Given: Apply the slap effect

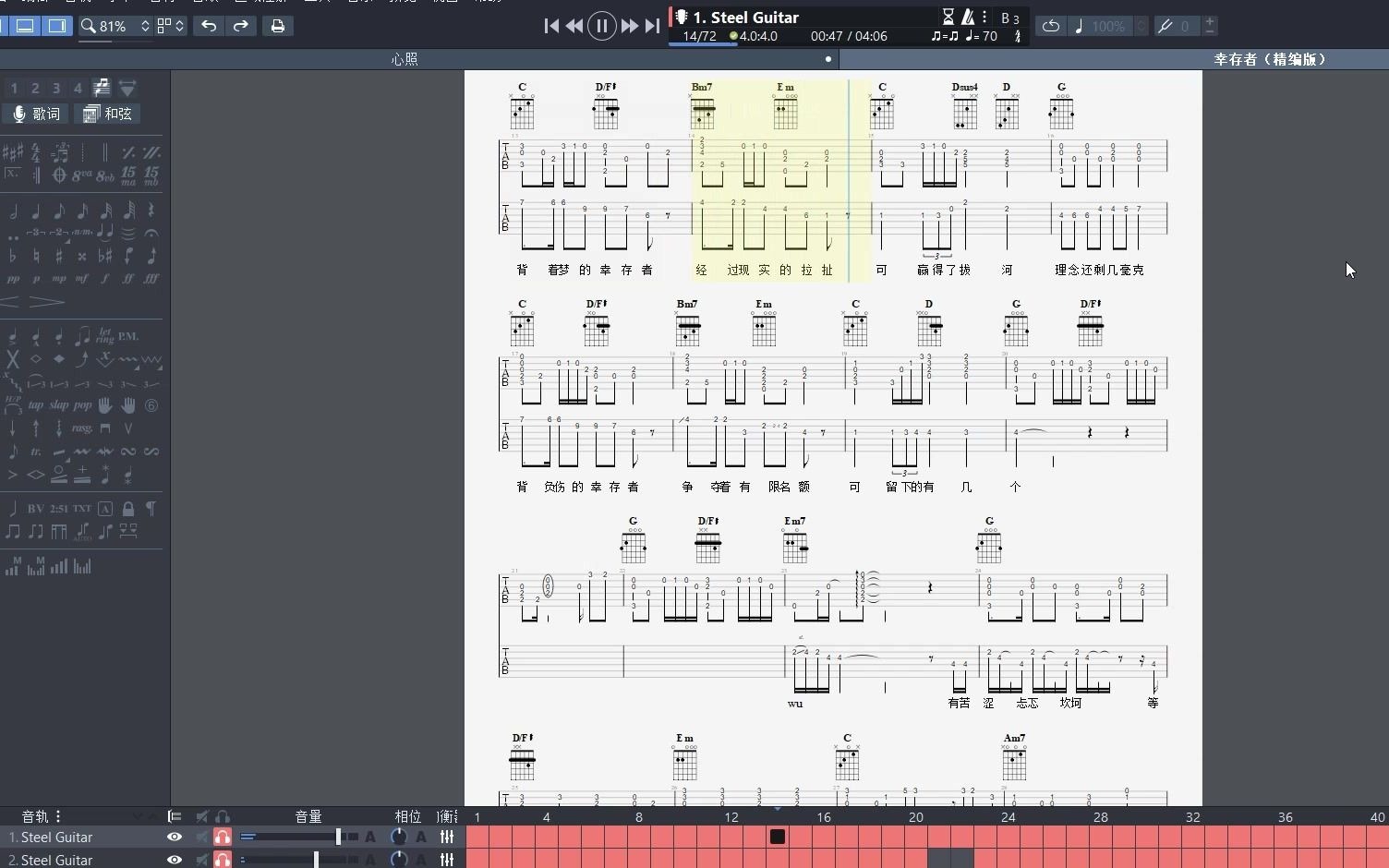Looking at the screenshot, I should (x=59, y=405).
